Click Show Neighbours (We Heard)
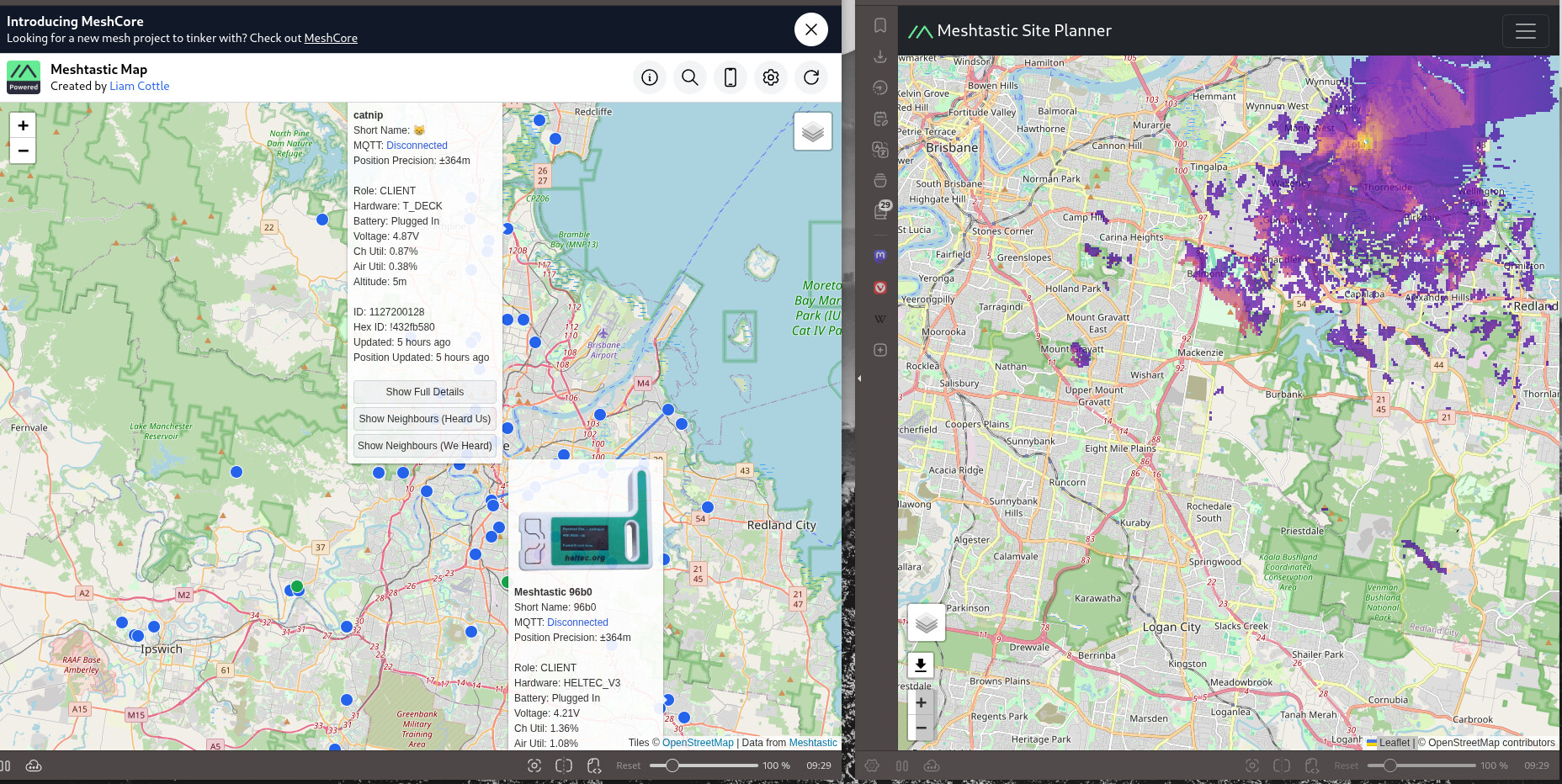 point(425,446)
